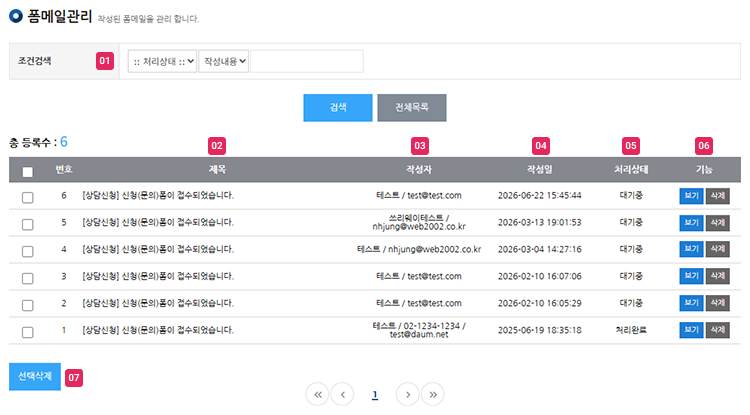Screen dimensions: 750x415
Task: Check the box for row number 6
Action: pyautogui.click(x=28, y=197)
